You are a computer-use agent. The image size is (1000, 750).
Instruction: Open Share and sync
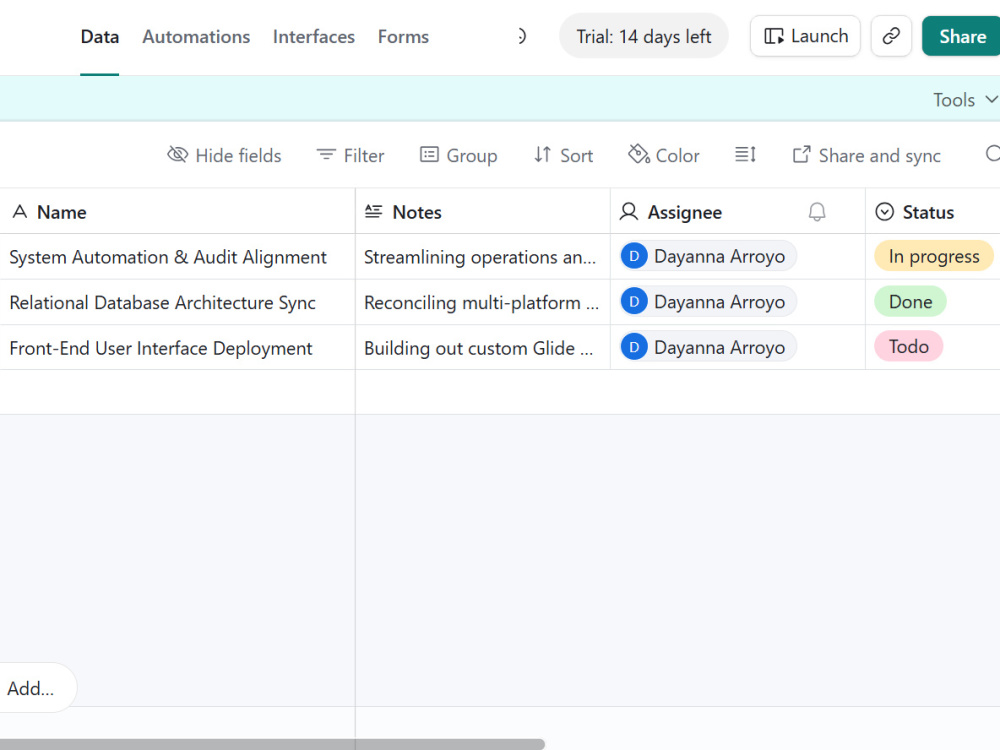click(867, 156)
